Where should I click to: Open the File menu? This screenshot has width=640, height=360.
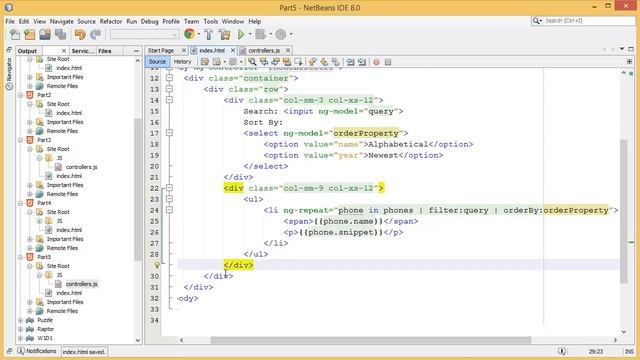(10, 21)
